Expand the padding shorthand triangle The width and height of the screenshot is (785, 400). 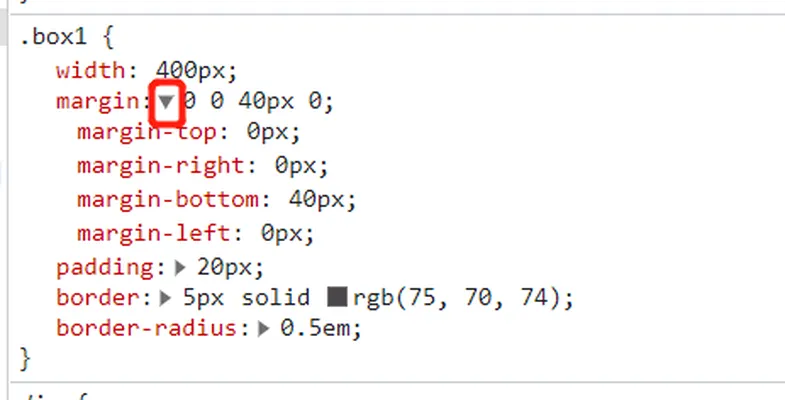(x=180, y=268)
